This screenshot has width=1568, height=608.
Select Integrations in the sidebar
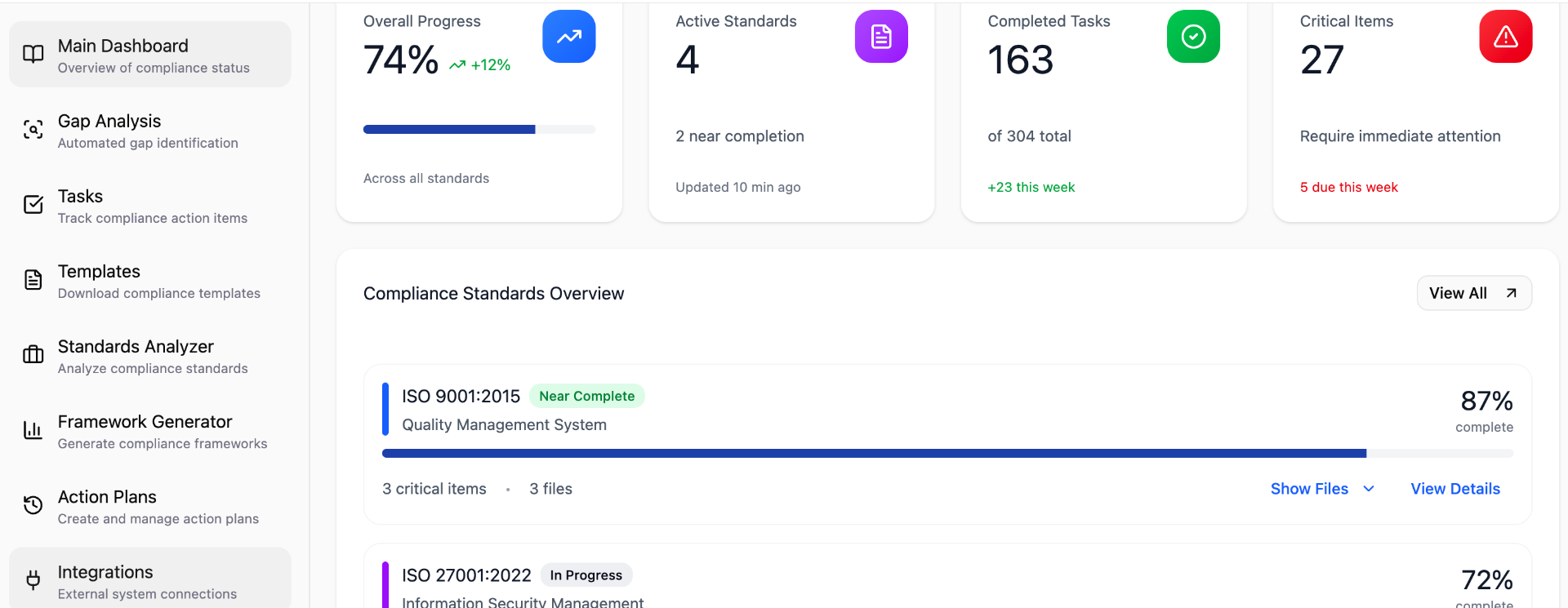coord(150,578)
